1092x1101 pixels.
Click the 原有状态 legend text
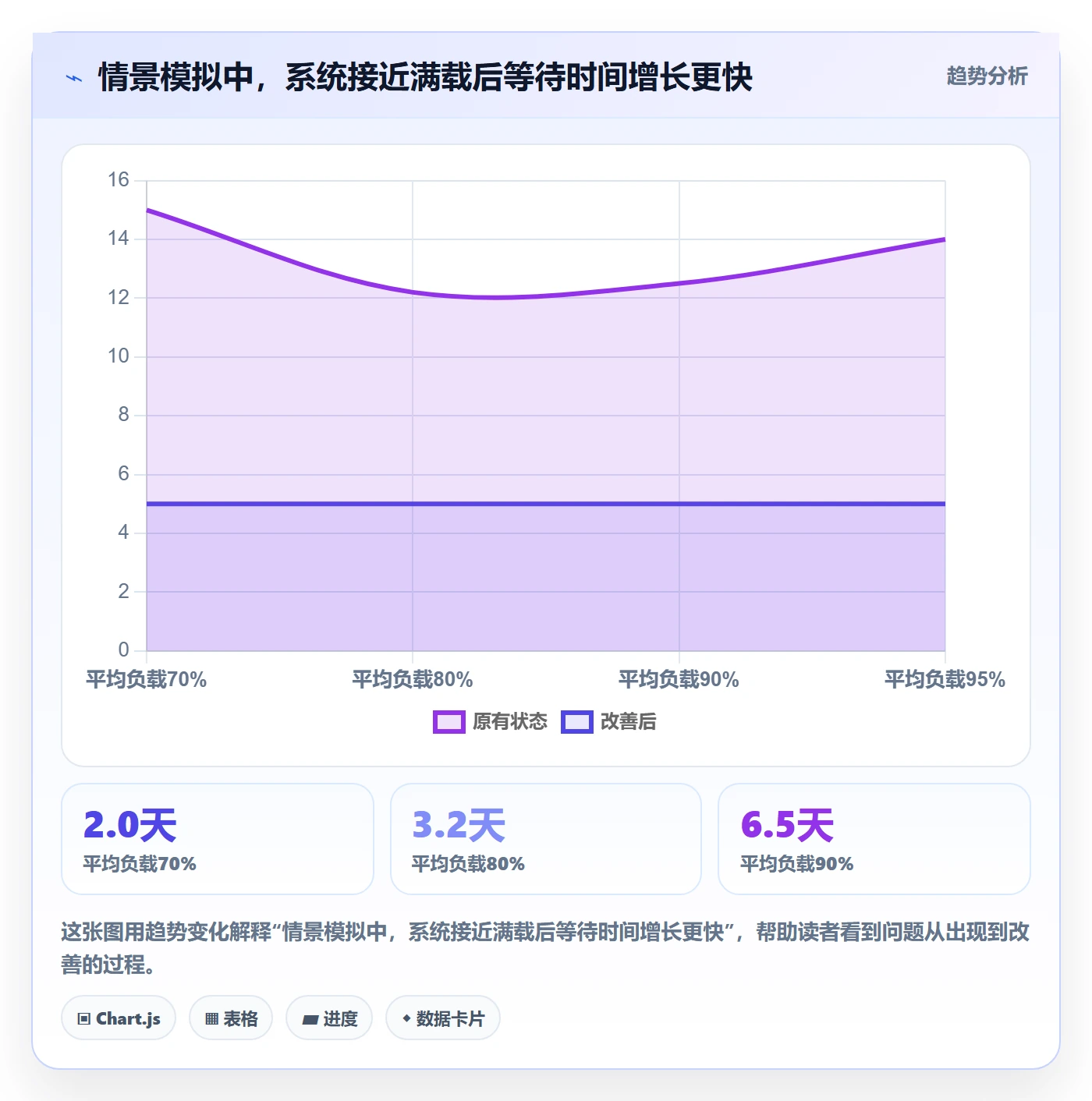[510, 722]
